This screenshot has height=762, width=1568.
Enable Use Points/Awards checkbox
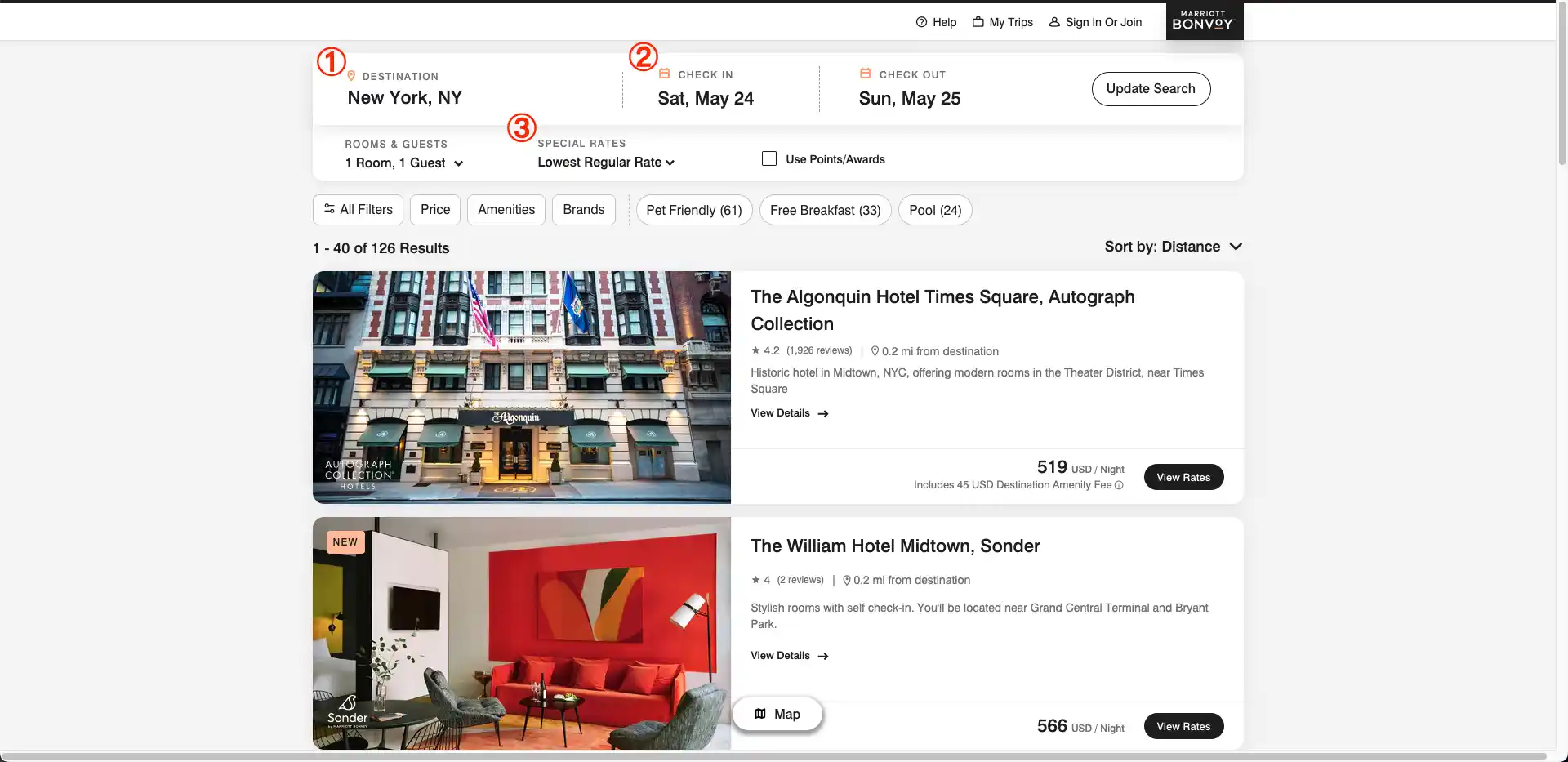coord(769,158)
